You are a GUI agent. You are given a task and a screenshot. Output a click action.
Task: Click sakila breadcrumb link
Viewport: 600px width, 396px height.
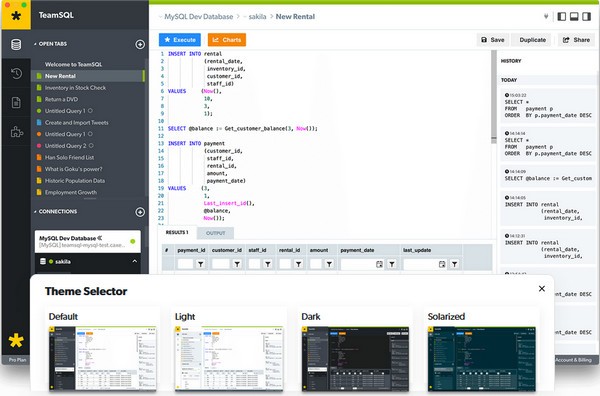[x=257, y=16]
